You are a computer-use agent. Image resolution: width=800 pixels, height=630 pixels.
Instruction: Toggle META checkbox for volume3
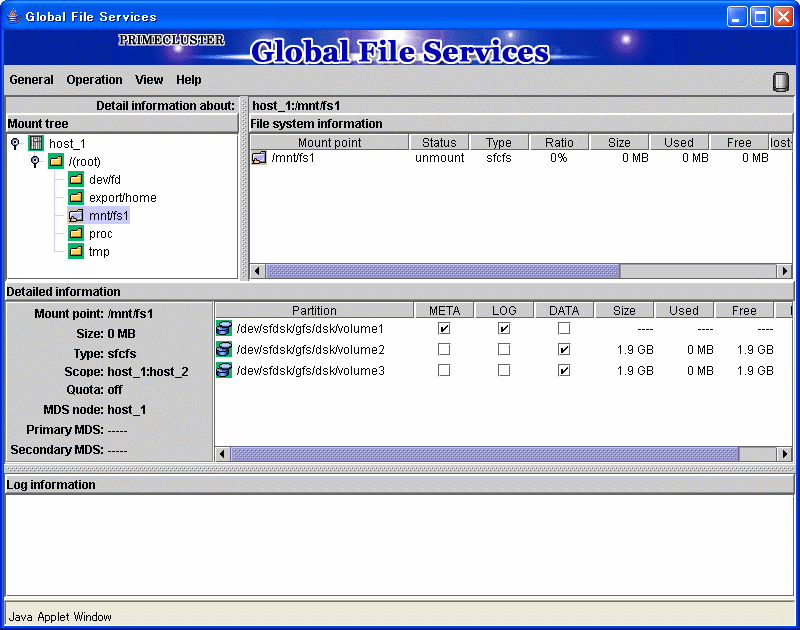click(x=444, y=370)
